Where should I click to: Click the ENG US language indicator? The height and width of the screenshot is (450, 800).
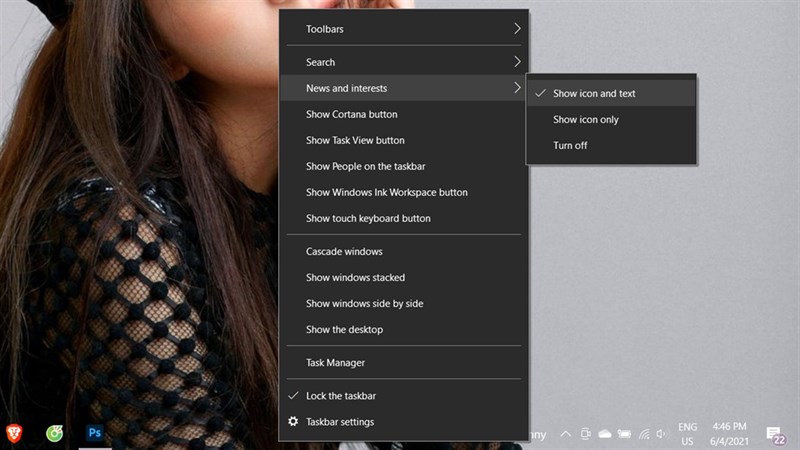tap(687, 434)
